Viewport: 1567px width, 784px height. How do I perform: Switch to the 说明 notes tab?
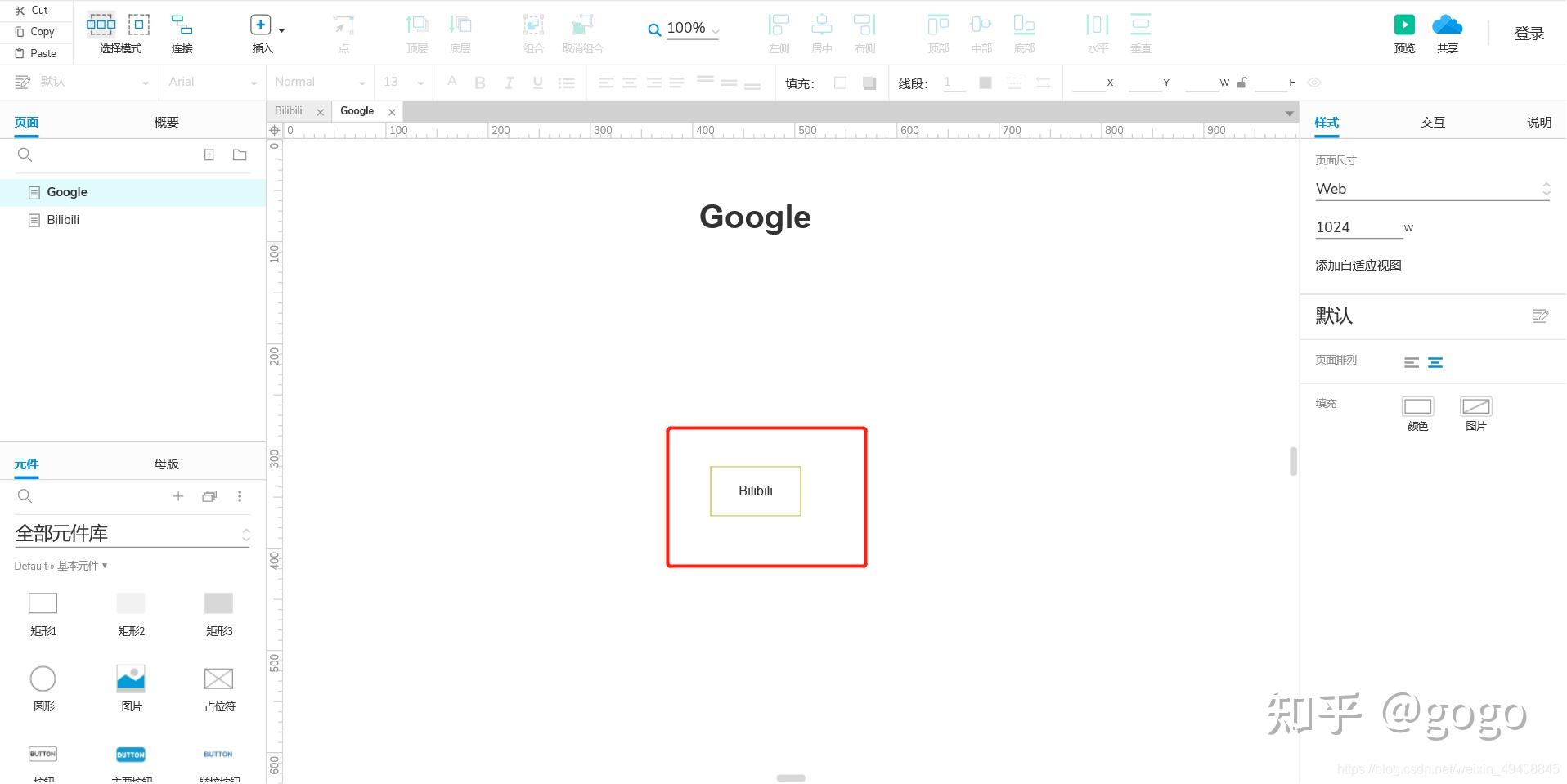click(x=1538, y=122)
